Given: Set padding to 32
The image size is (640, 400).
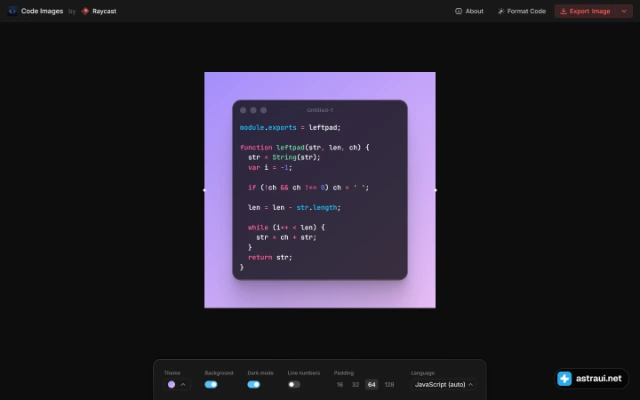Looking at the screenshot, I should tap(356, 384).
